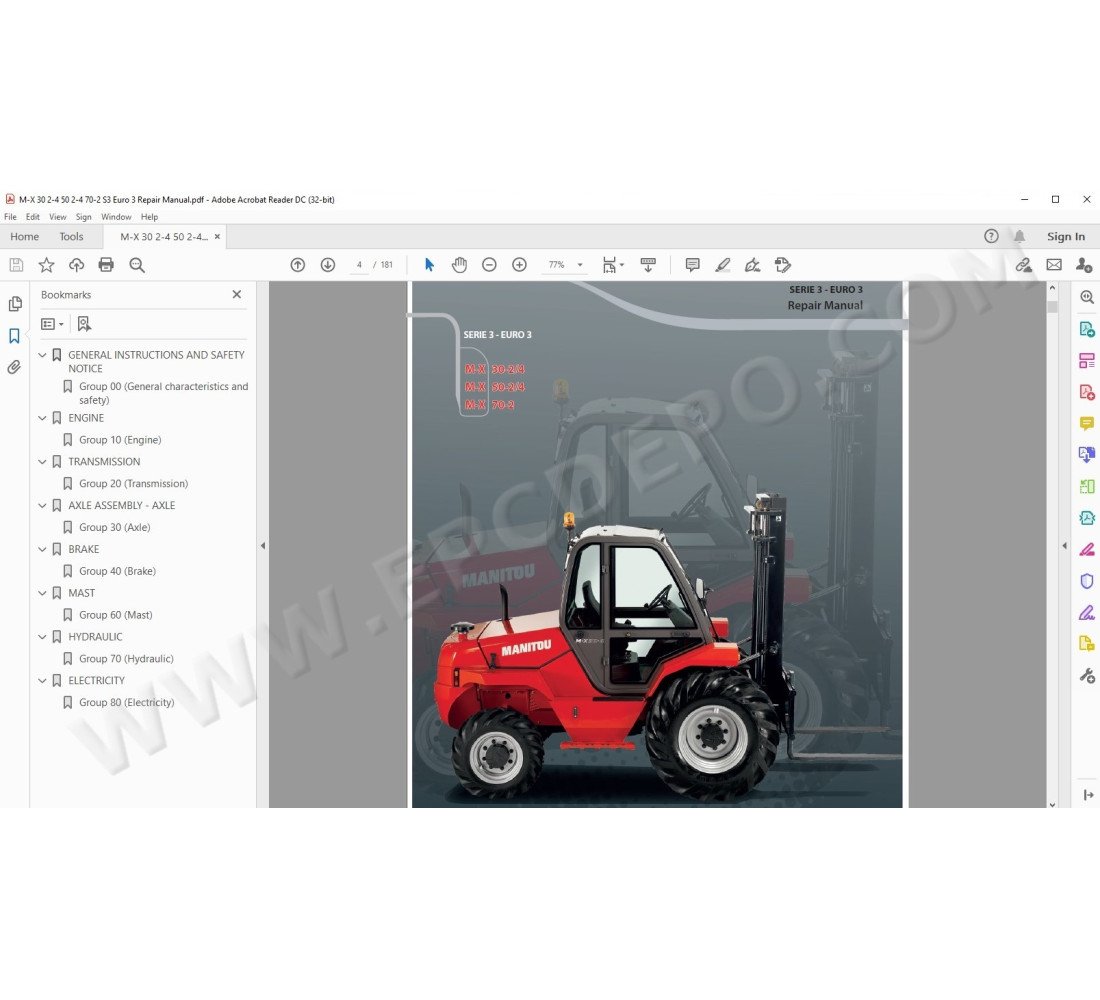Image resolution: width=1100 pixels, height=1000 pixels.
Task: Open the Sign menu
Action: click(x=83, y=217)
